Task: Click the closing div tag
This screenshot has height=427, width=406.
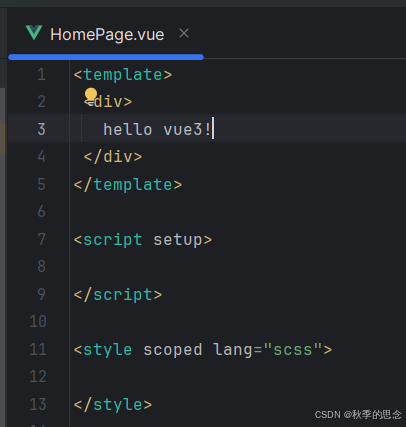Action: [x=113, y=157]
